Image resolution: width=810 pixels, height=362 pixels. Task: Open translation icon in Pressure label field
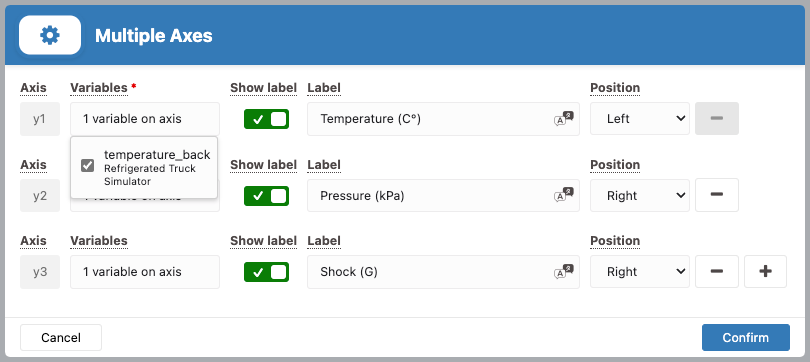click(x=564, y=195)
